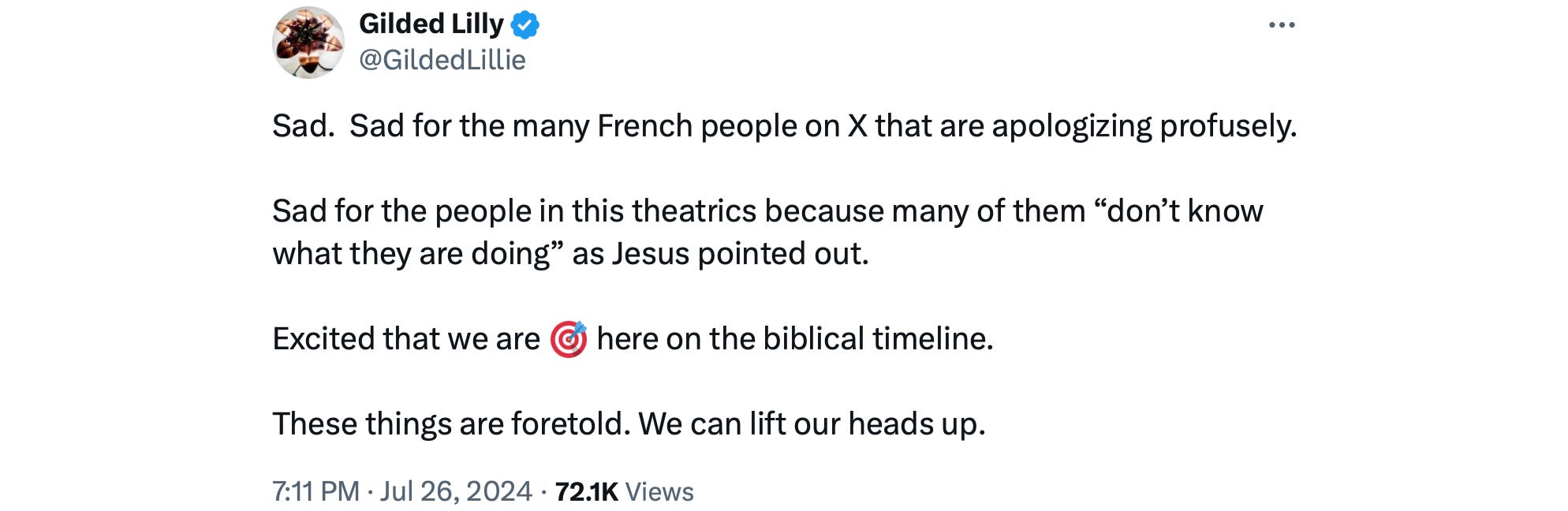Click the quoted text "what they are doing"
Image resolution: width=1568 pixels, height=511 pixels.
click(410, 254)
